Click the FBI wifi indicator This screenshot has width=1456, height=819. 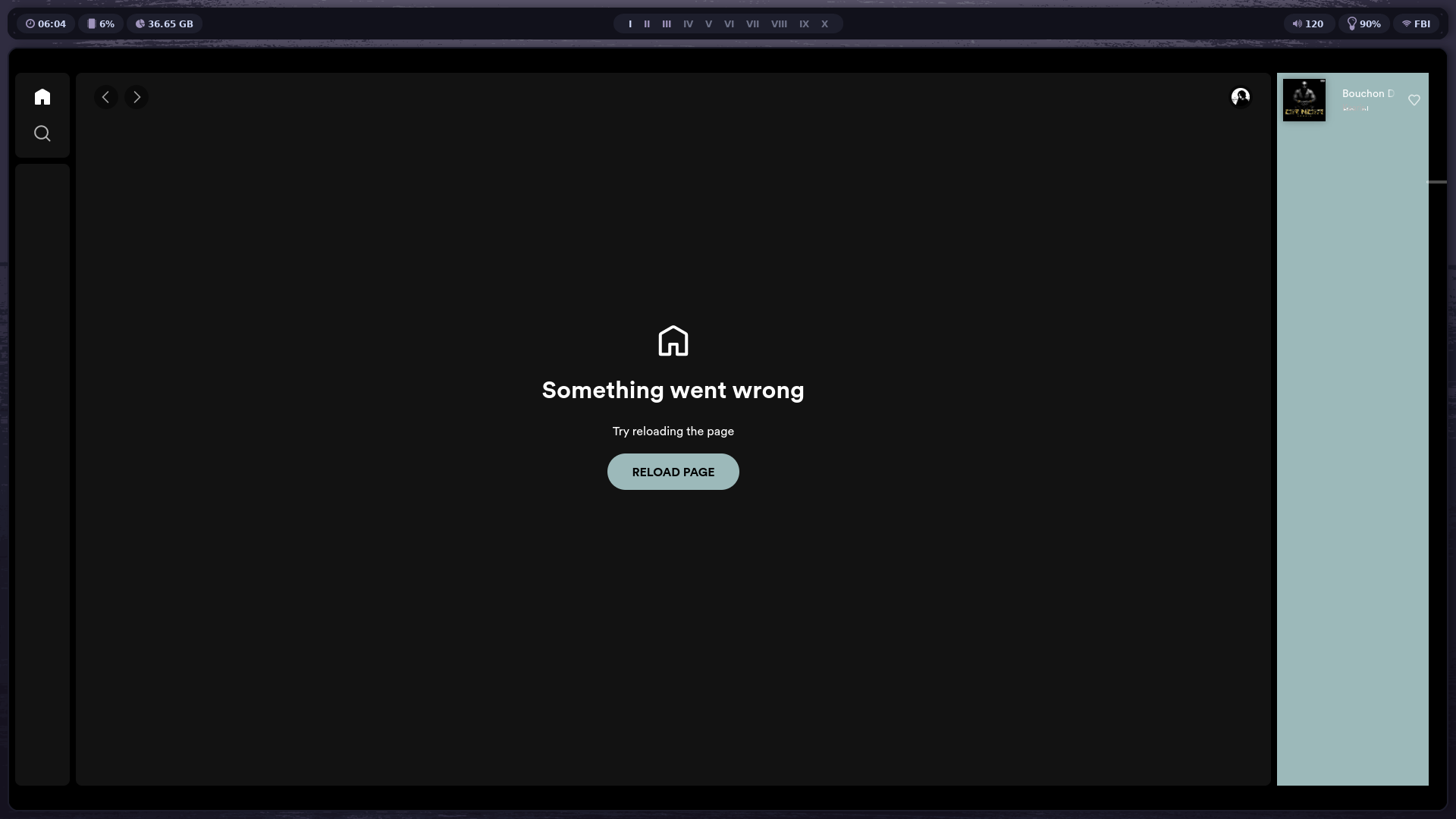pyautogui.click(x=1417, y=24)
